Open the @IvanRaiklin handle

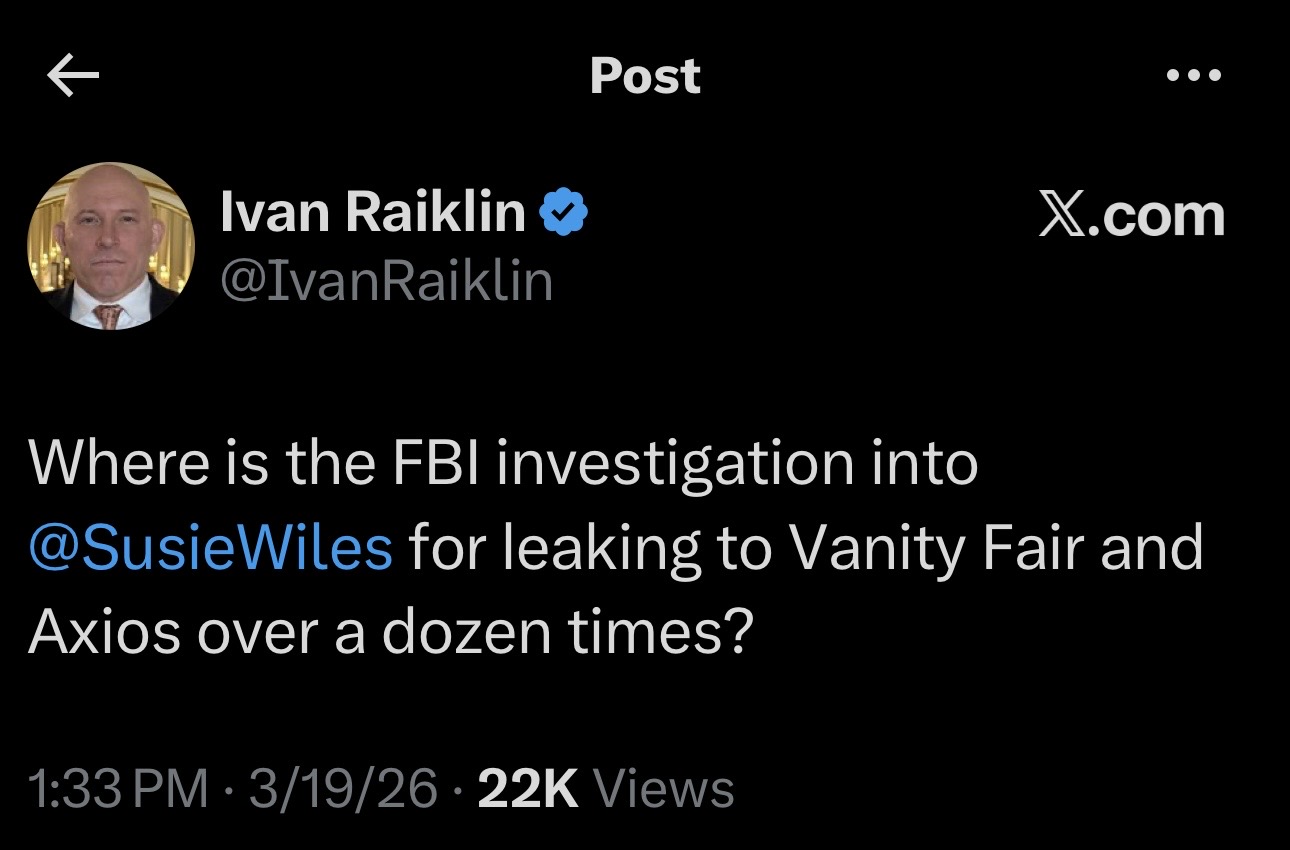(x=385, y=281)
